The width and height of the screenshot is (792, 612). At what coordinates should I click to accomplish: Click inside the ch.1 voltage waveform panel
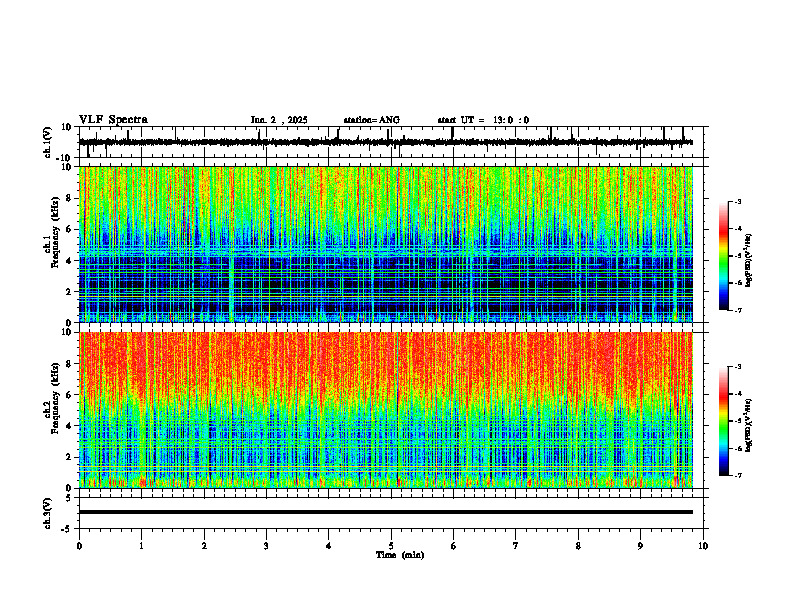pyautogui.click(x=393, y=142)
